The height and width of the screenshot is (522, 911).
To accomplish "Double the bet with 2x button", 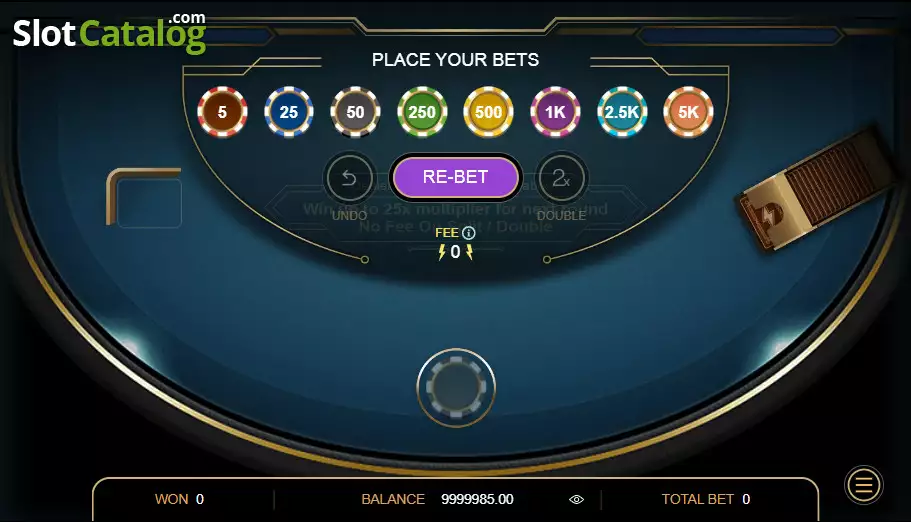I will (561, 177).
